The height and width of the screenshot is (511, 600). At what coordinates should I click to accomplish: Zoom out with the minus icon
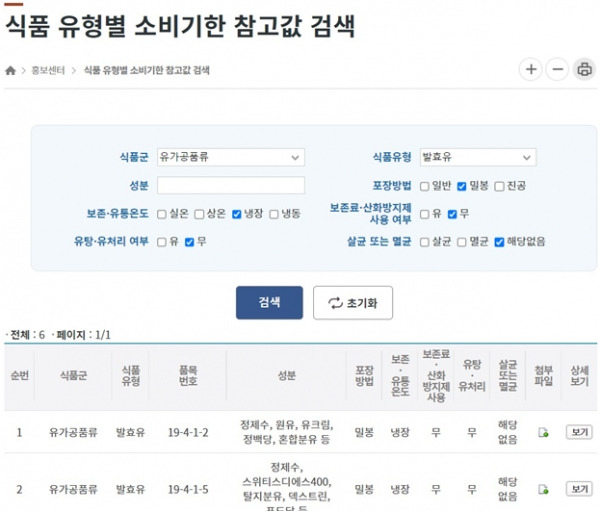point(557,70)
